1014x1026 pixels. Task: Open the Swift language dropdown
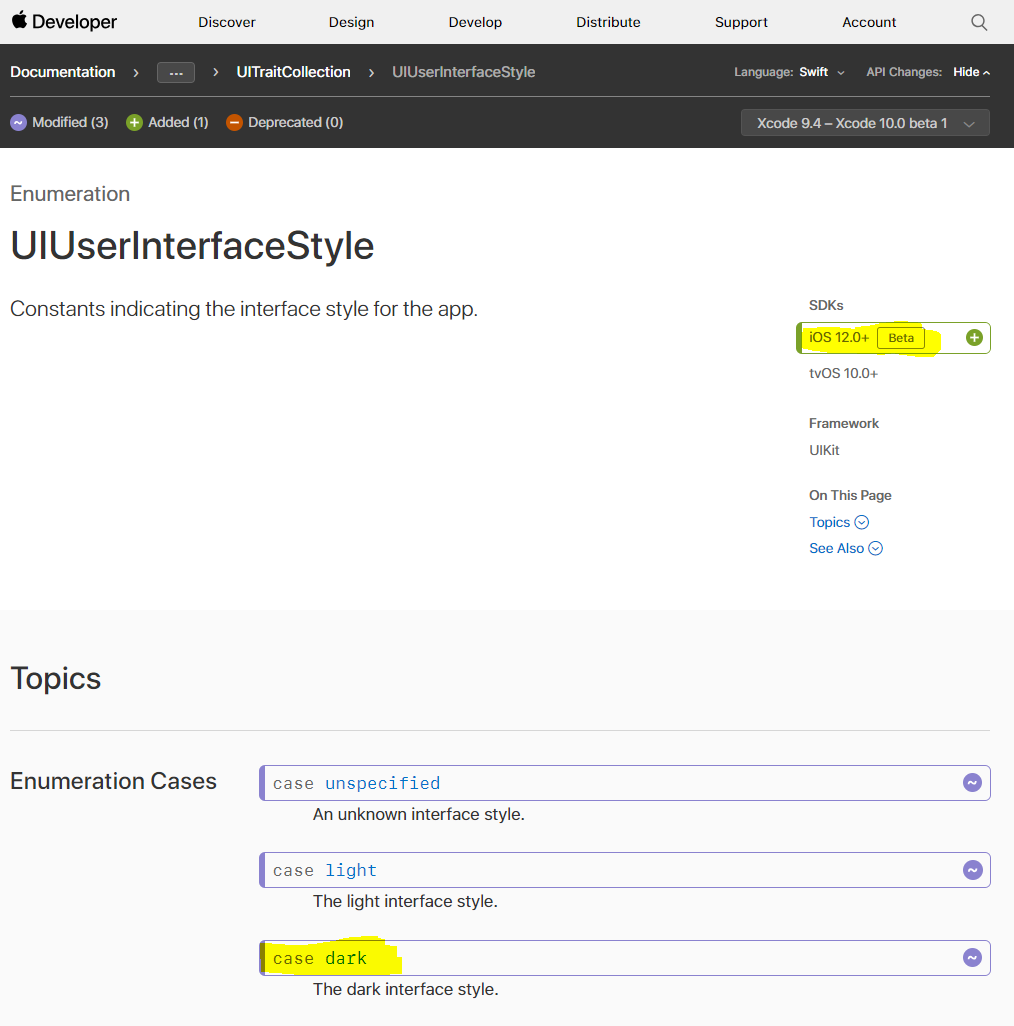pos(821,72)
